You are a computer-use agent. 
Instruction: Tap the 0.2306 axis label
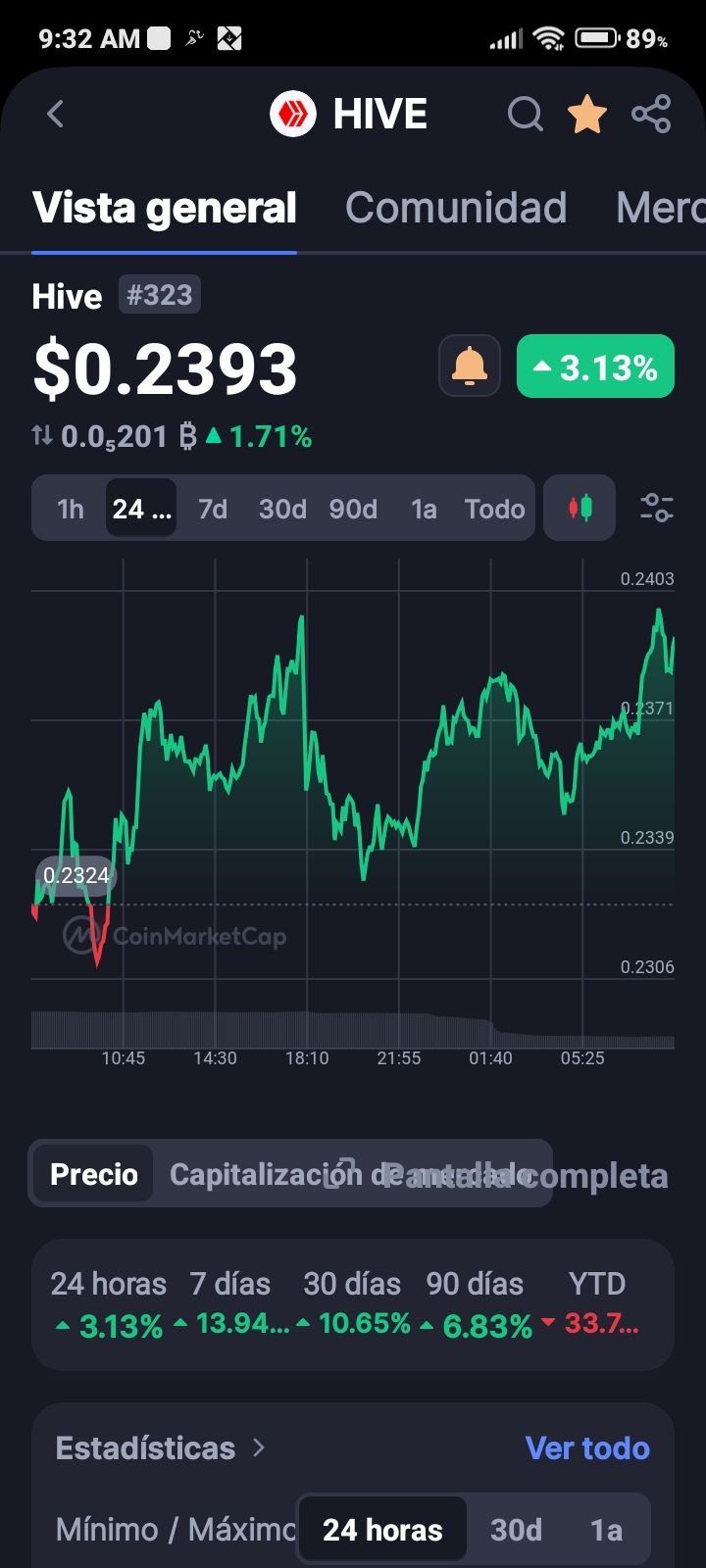647,967
